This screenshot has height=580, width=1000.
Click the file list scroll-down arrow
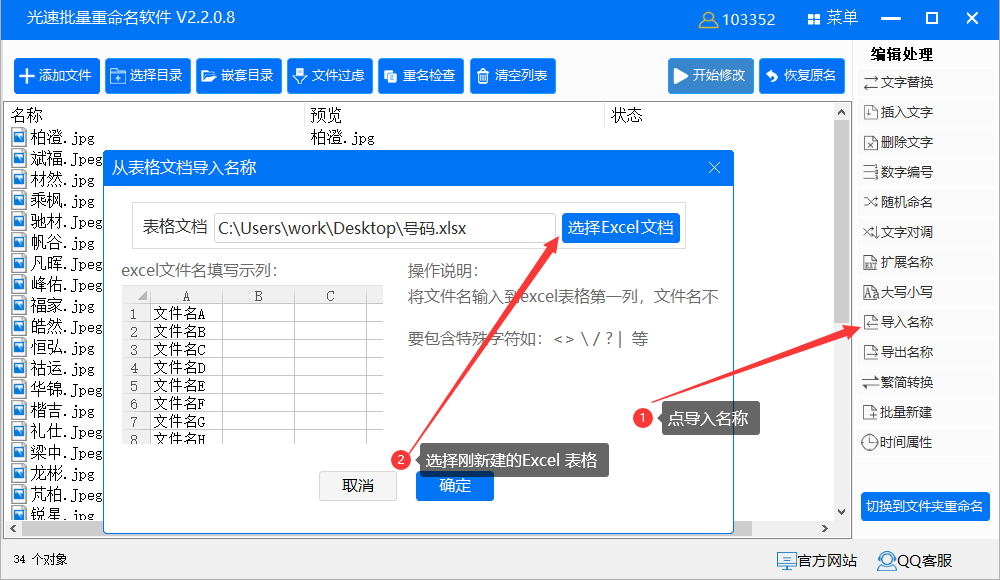[841, 512]
